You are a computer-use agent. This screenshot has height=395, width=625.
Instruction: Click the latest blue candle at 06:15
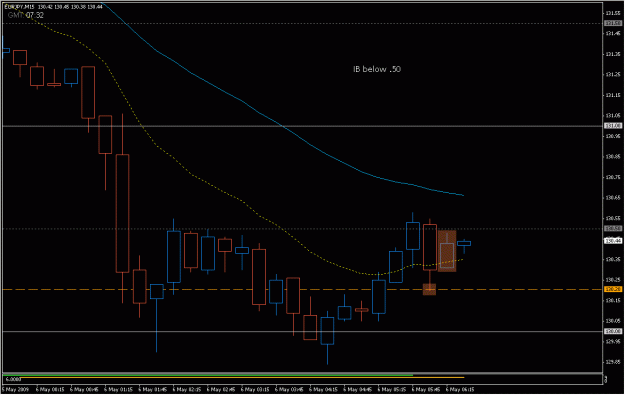pyautogui.click(x=464, y=243)
